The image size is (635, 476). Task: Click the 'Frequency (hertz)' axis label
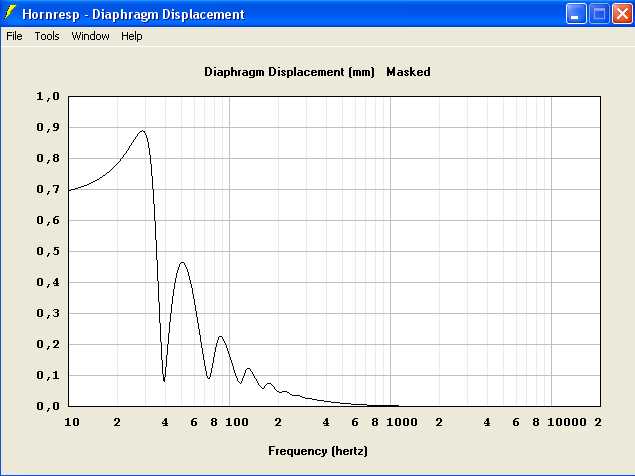point(318,451)
